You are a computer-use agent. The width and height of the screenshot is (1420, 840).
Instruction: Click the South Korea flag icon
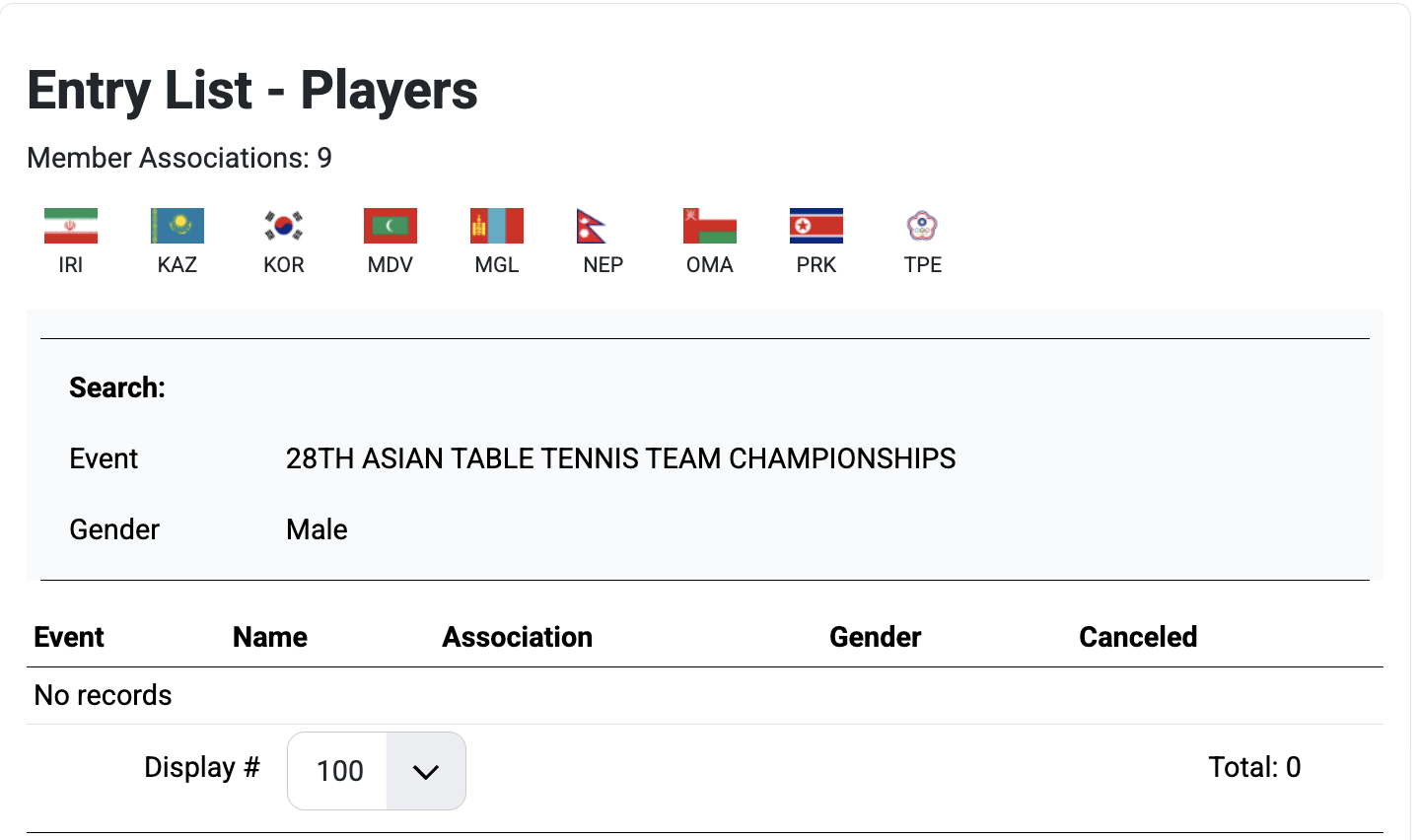(x=284, y=226)
